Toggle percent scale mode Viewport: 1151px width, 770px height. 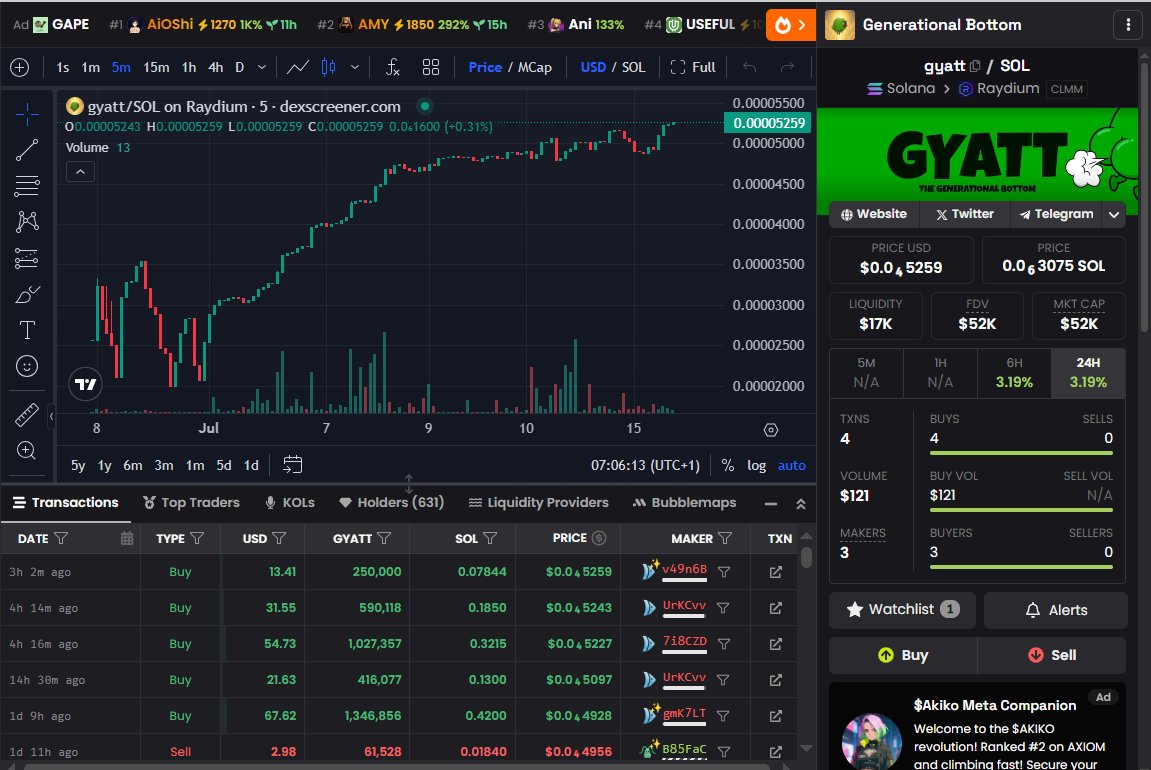click(727, 465)
